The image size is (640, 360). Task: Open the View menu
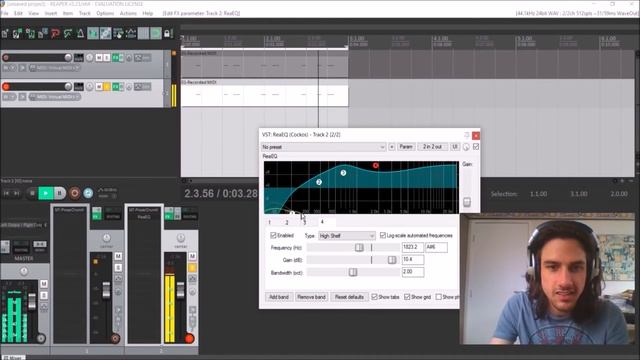[x=33, y=13]
